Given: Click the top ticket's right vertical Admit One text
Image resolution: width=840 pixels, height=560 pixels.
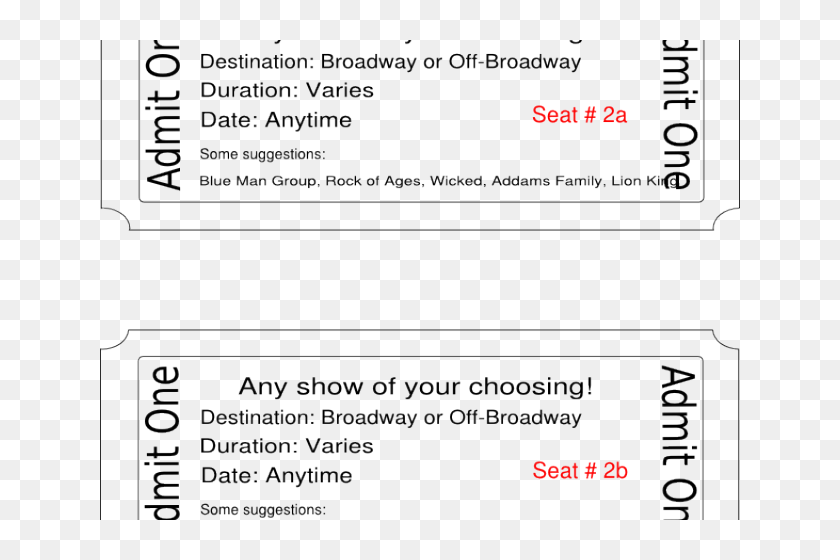Looking at the screenshot, I should [680, 115].
